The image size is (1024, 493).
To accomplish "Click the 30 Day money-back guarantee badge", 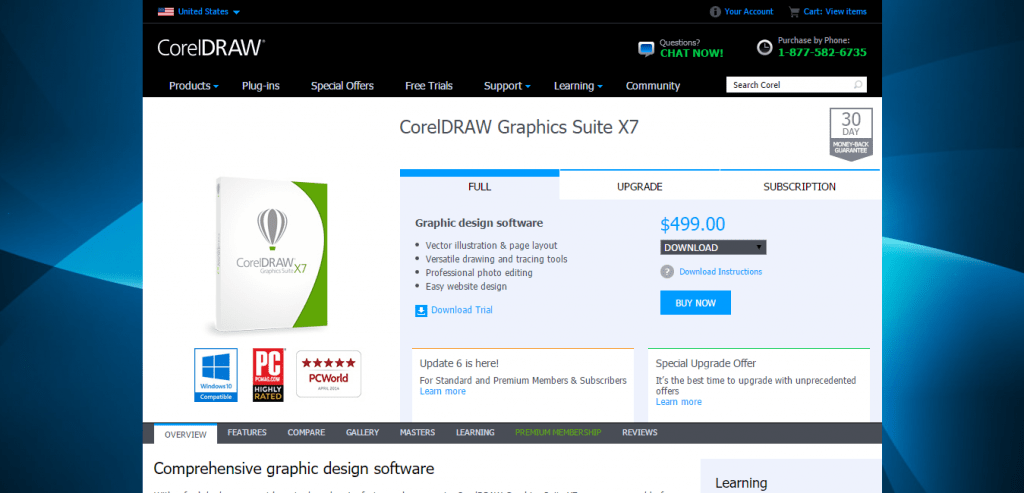I will click(851, 134).
